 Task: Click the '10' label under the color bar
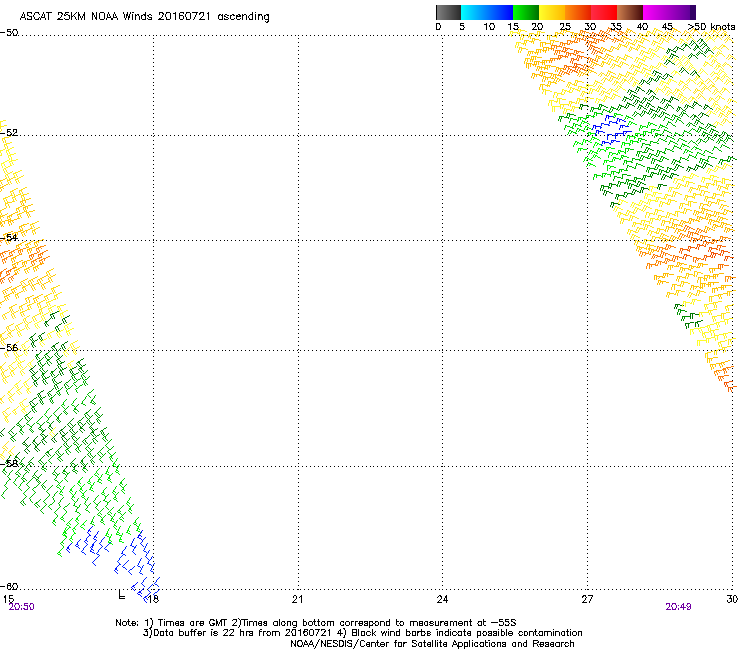point(489,27)
